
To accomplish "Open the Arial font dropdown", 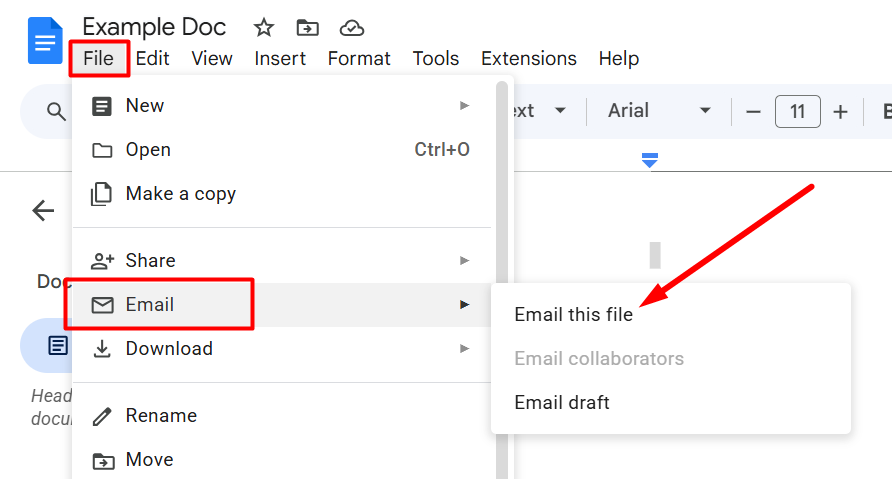I will (x=660, y=111).
